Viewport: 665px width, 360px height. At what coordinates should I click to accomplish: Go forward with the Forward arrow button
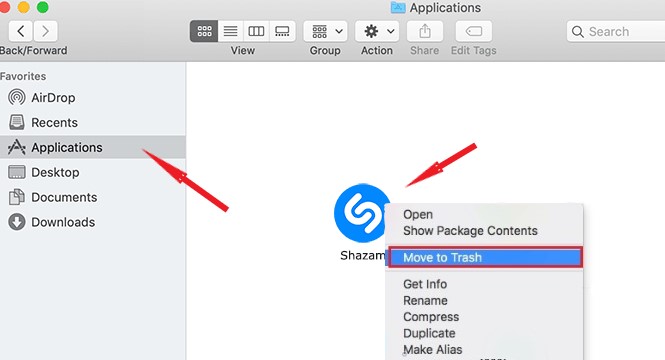point(45,31)
